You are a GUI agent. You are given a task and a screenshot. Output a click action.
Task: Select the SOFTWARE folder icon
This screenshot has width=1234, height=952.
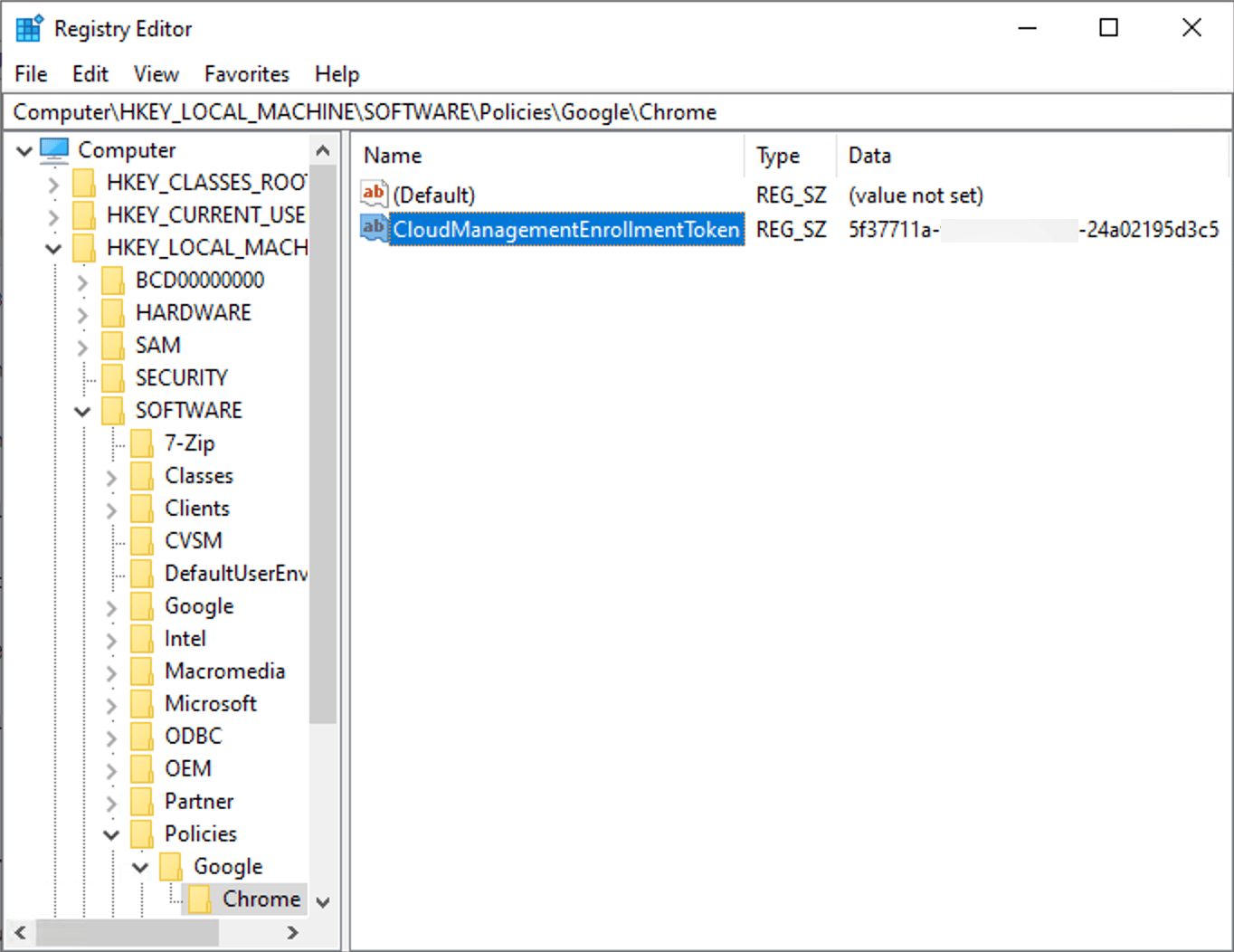click(113, 411)
